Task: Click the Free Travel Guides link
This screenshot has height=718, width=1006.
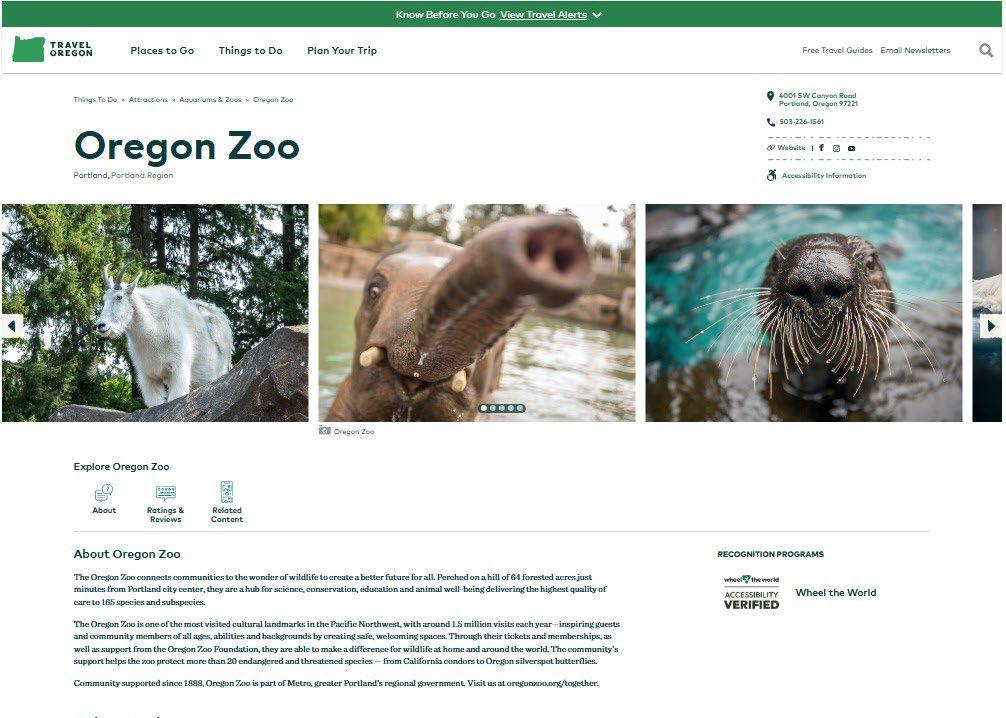Action: 837,50
